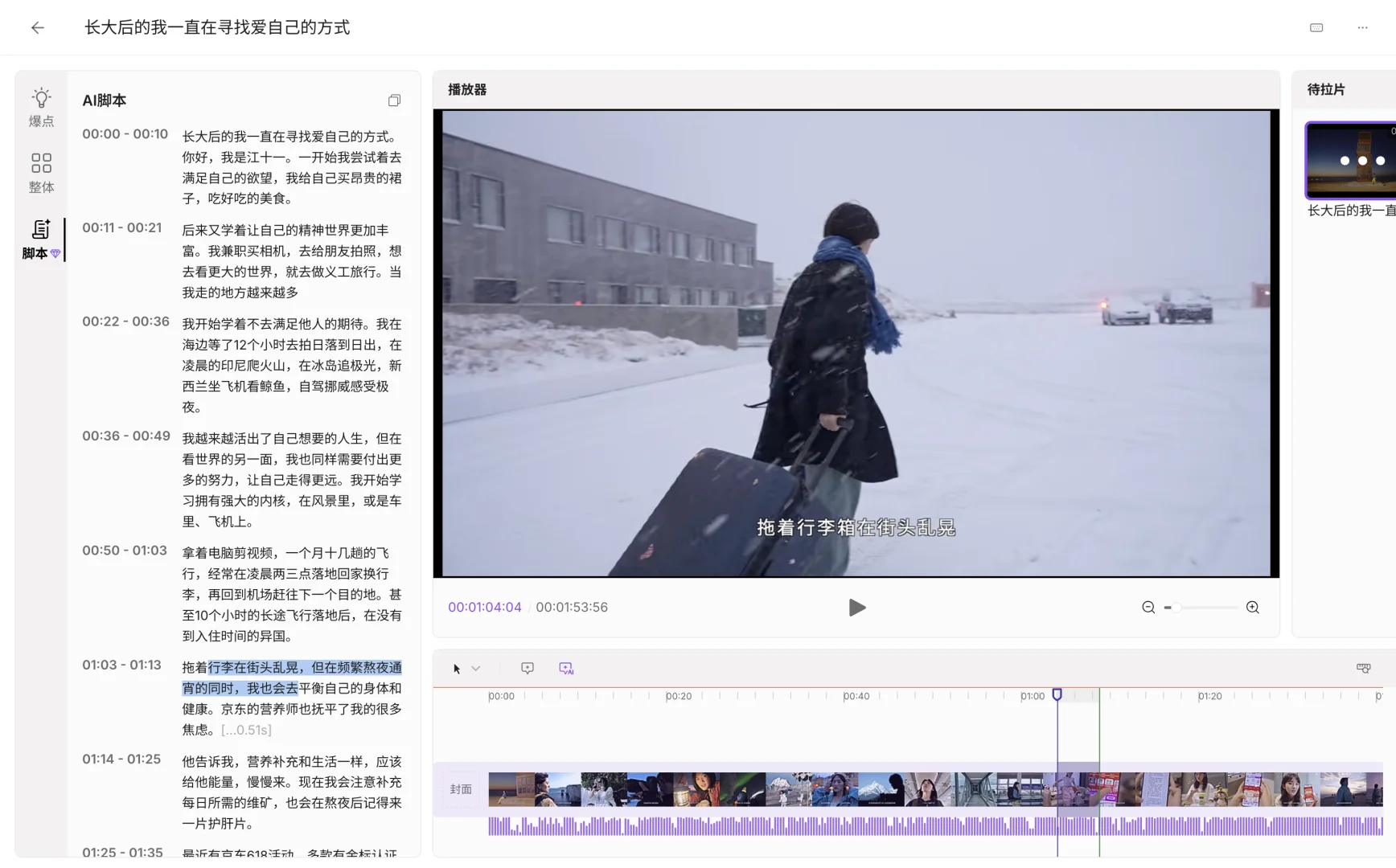This screenshot has width=1396, height=868.
Task: Open the more options ellipsis menu
Action: 1362,27
